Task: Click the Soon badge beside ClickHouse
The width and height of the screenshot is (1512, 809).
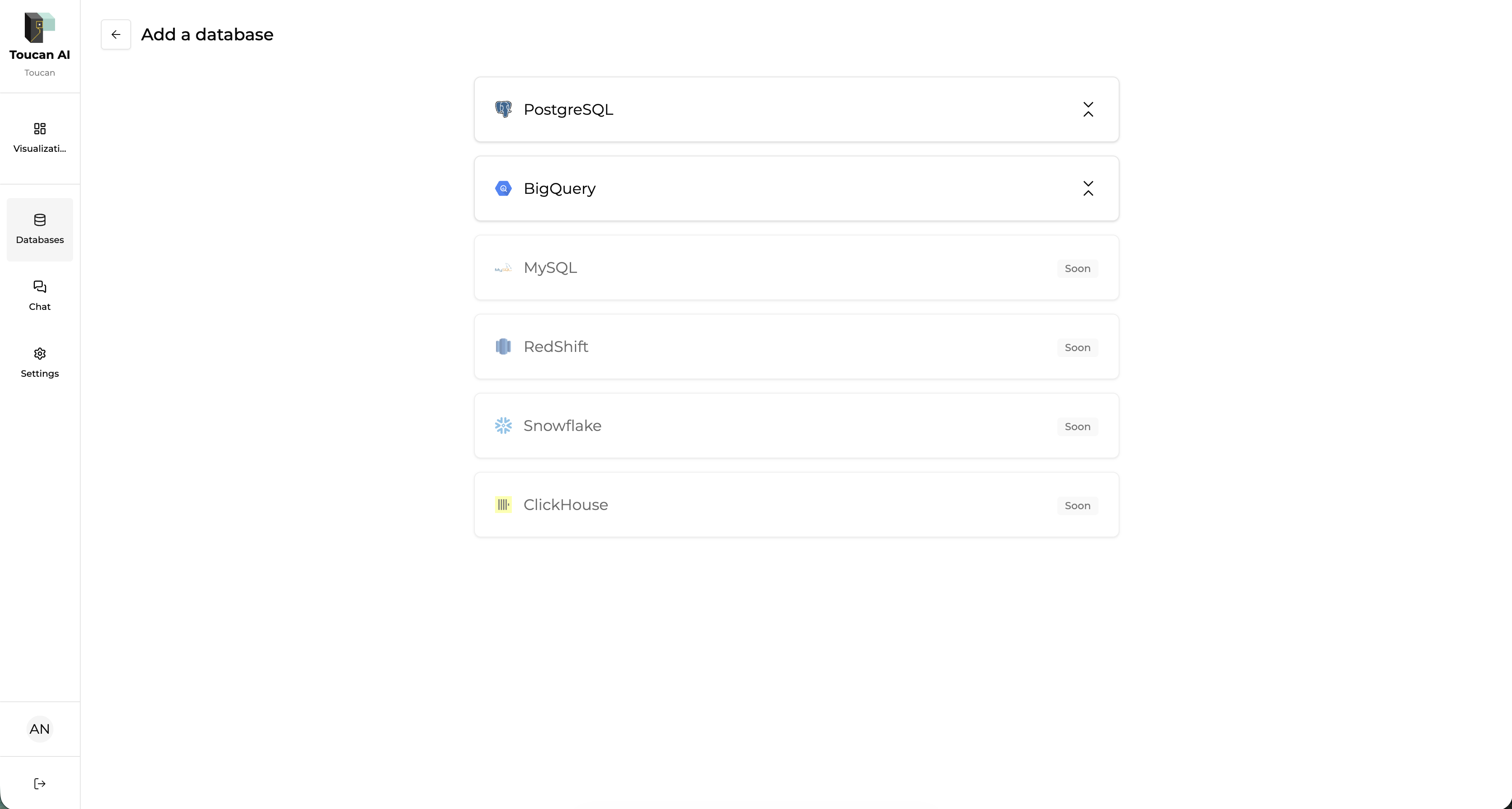Action: (x=1077, y=506)
